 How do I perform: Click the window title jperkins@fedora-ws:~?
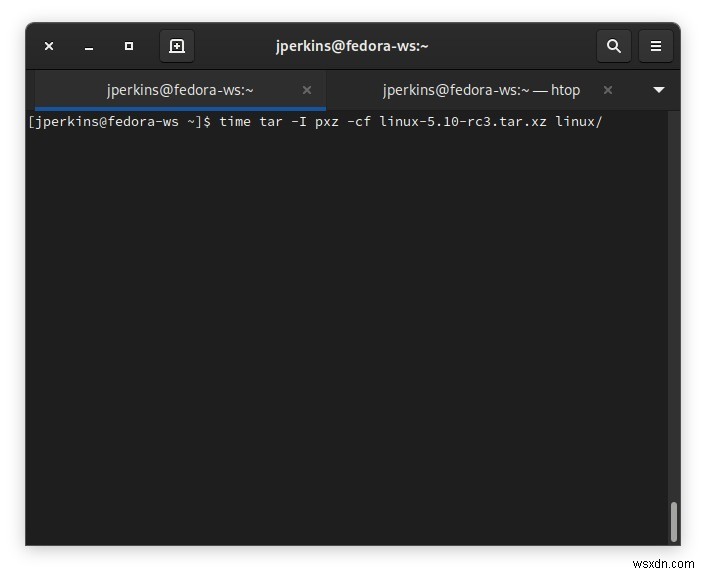tap(352, 46)
